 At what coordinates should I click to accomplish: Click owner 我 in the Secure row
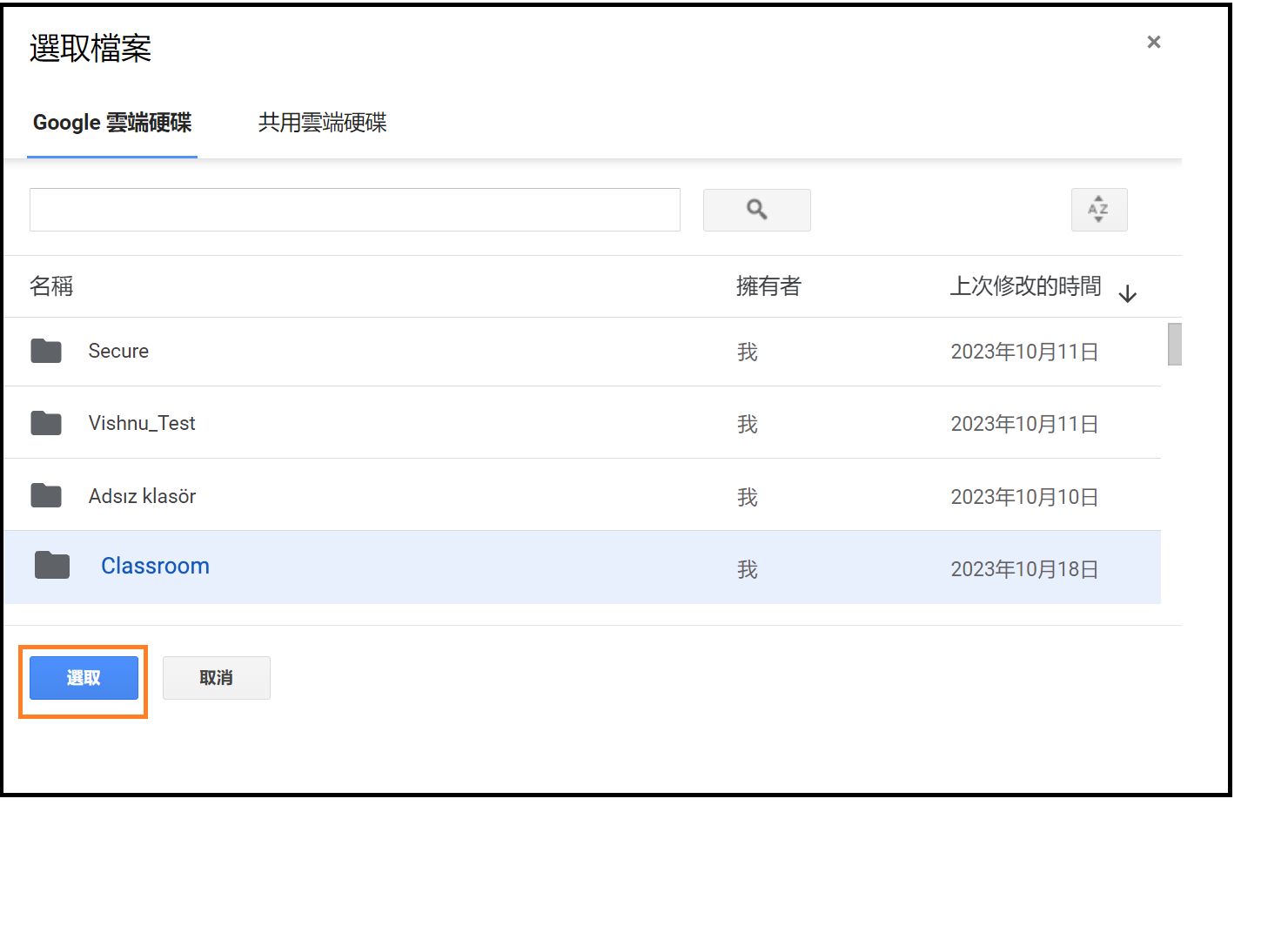point(748,352)
